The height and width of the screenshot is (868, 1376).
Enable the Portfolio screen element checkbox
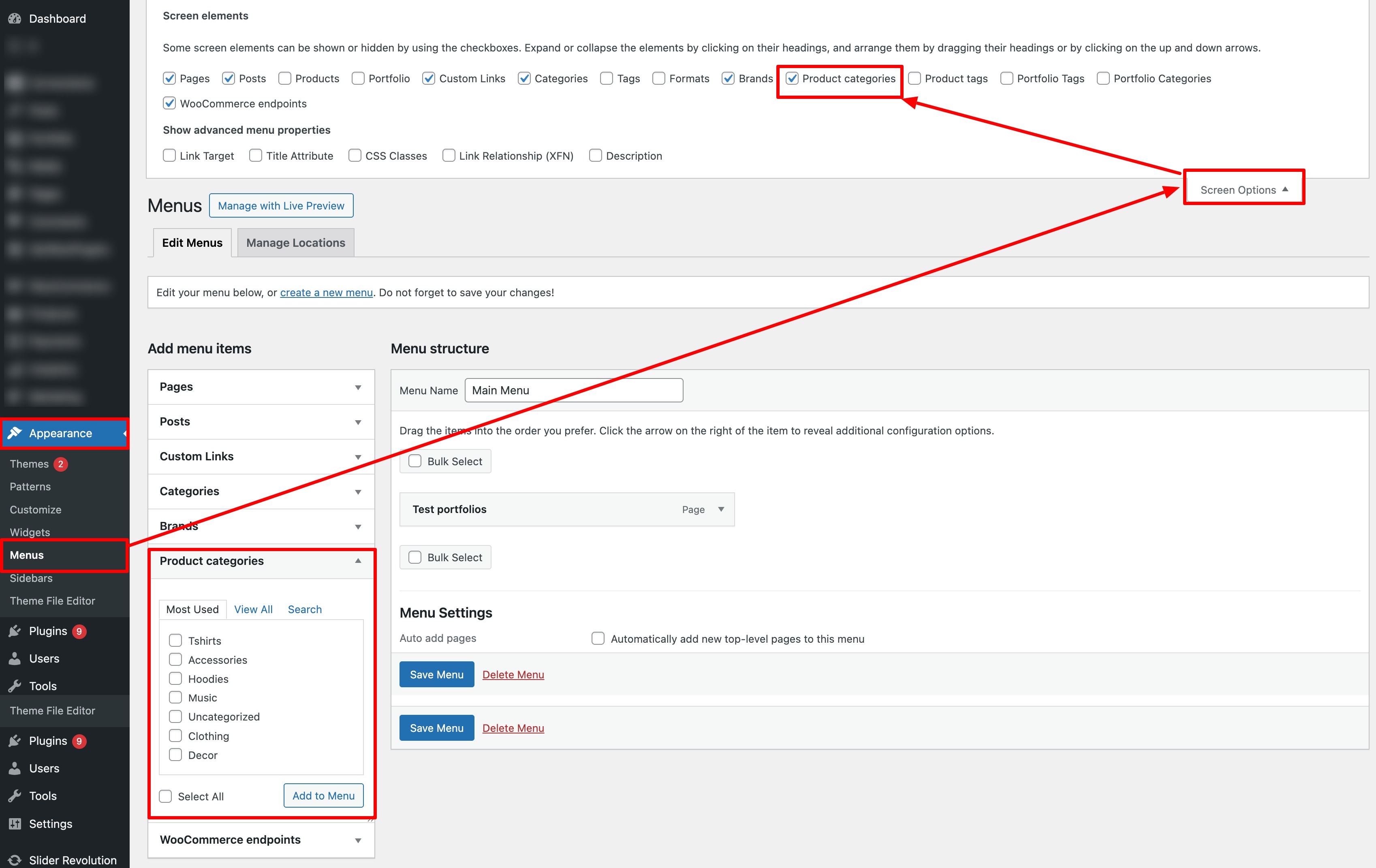coord(358,78)
